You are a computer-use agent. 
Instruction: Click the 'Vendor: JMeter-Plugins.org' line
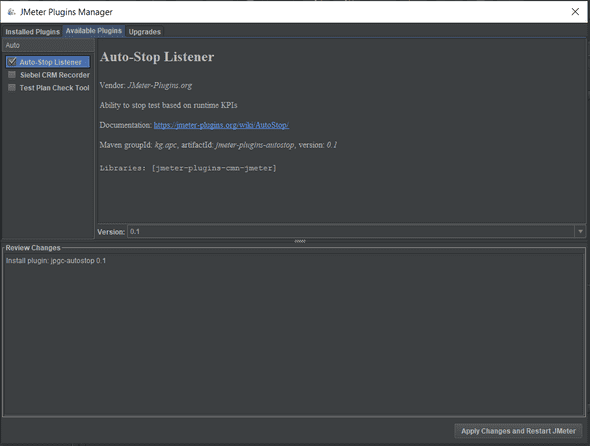(146, 85)
